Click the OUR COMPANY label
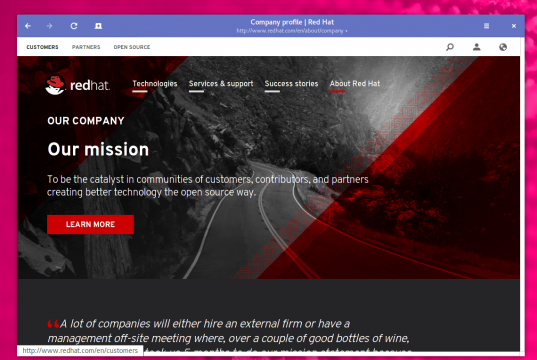Image resolution: width=537 pixels, height=360 pixels. (86, 121)
